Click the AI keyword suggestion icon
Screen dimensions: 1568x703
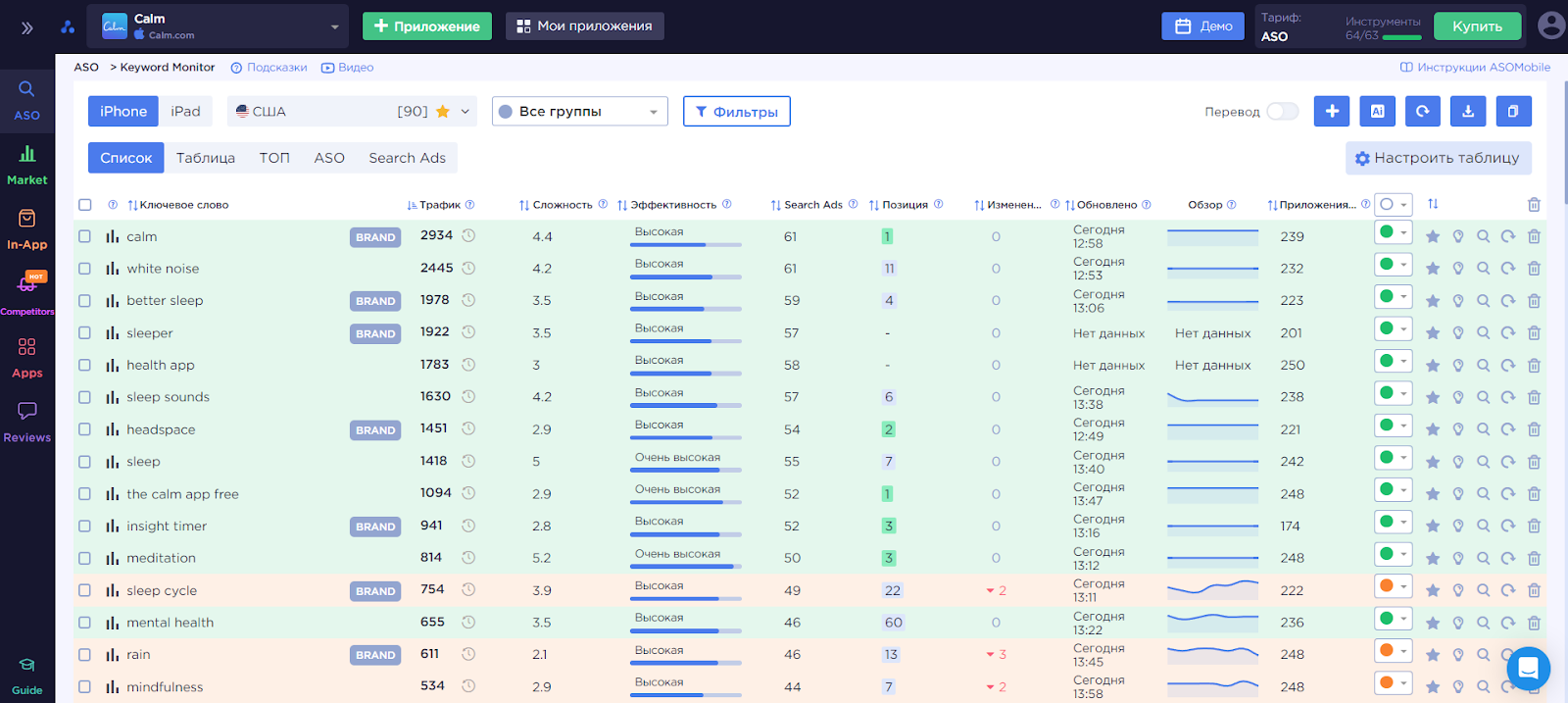(x=1377, y=111)
